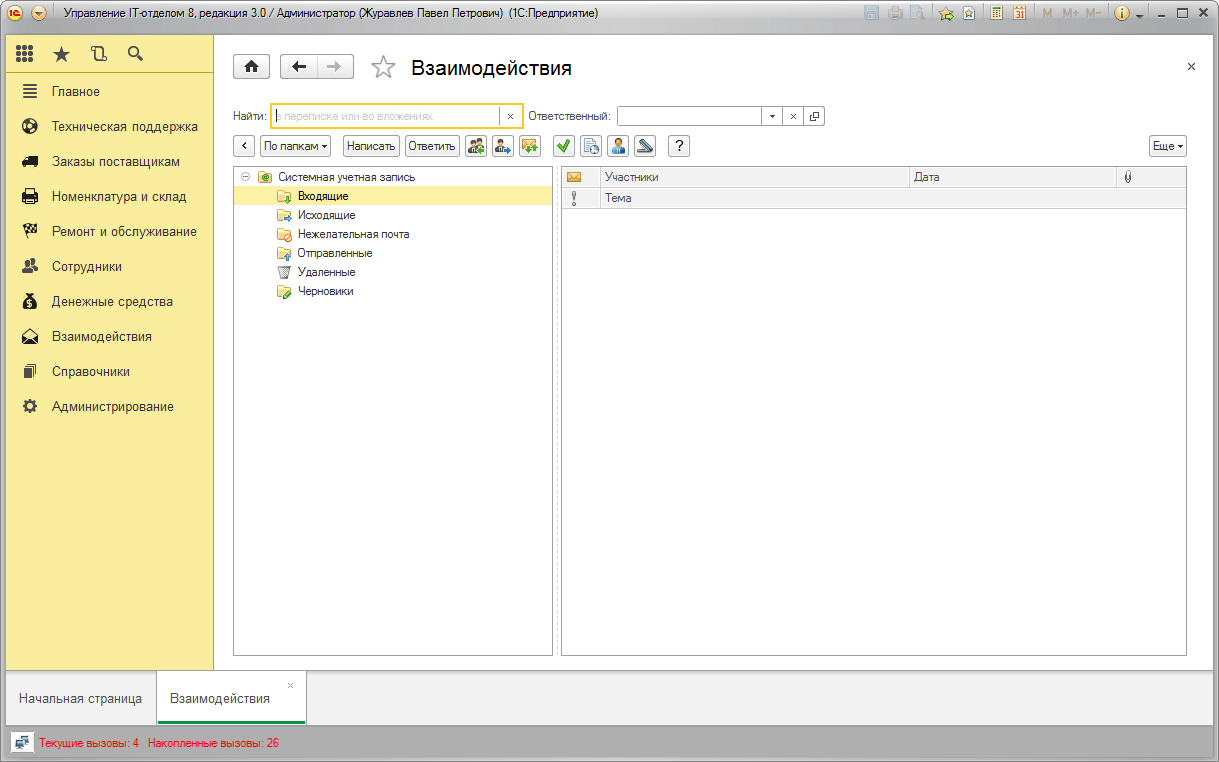
Task: Expand the Ответственный dropdown list
Action: [771, 116]
